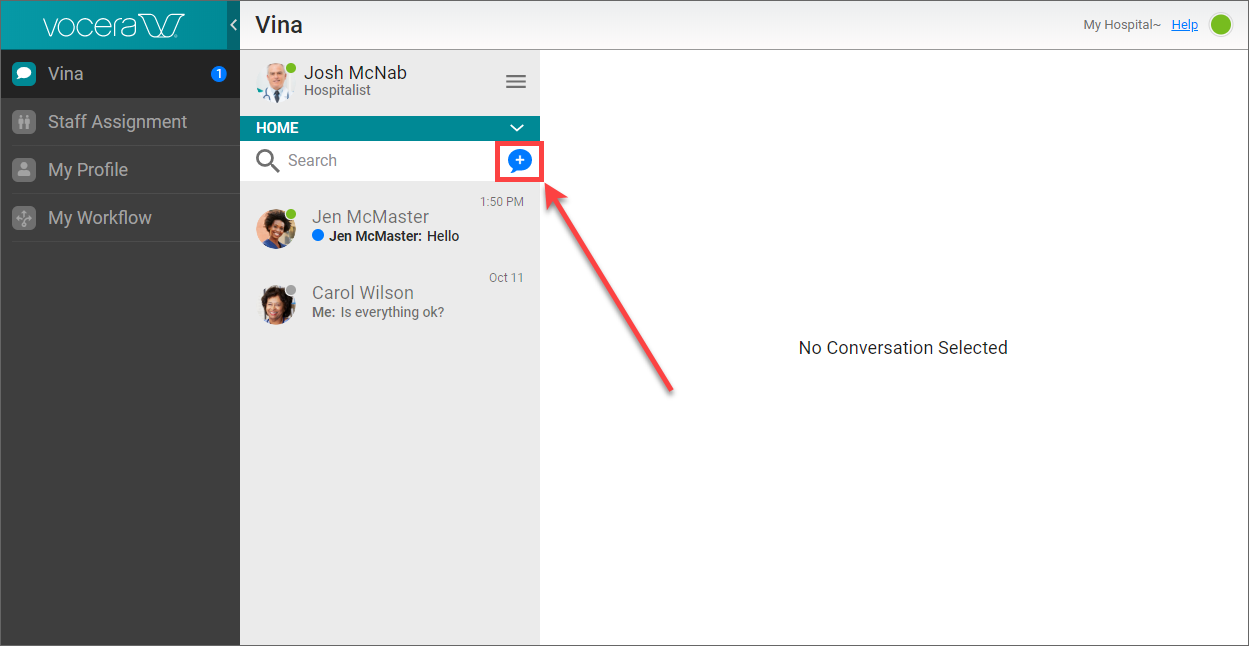Click the Staff Assignment people icon

click(24, 122)
